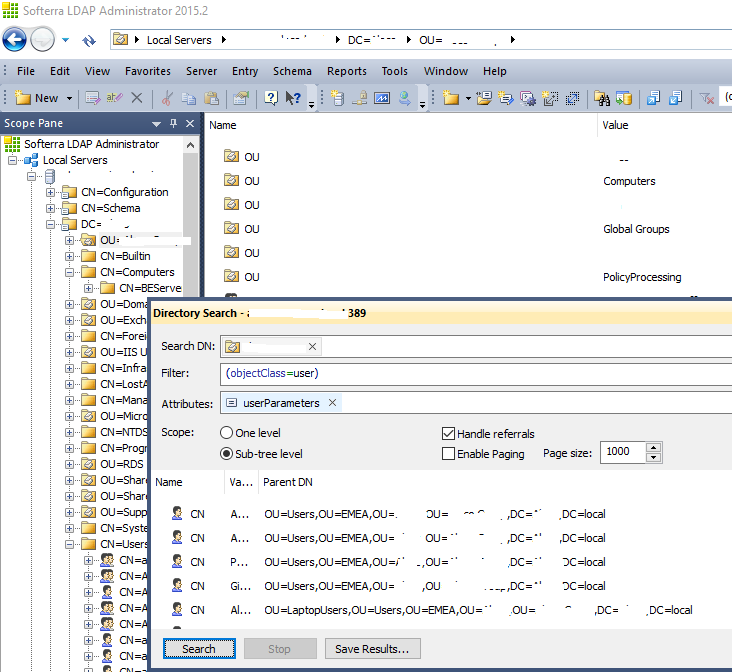
Task: Open the New button dropdown arrow
Action: (70, 98)
